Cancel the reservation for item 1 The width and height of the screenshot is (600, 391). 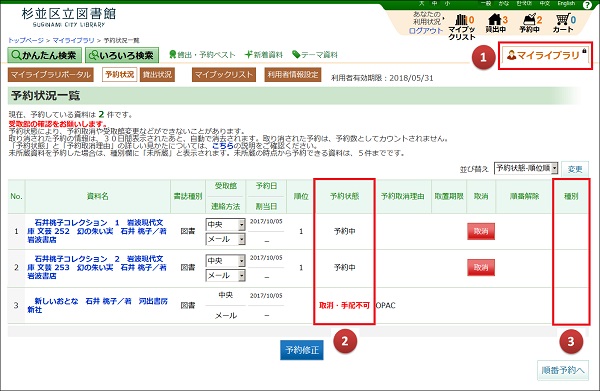pyautogui.click(x=481, y=231)
